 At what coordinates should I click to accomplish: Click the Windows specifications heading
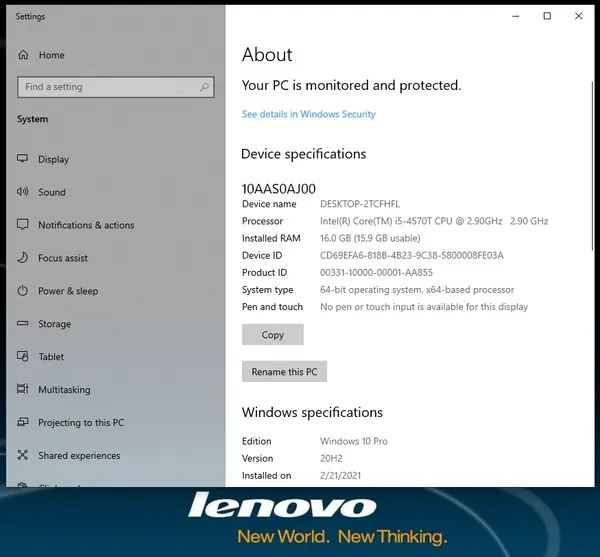(x=312, y=412)
